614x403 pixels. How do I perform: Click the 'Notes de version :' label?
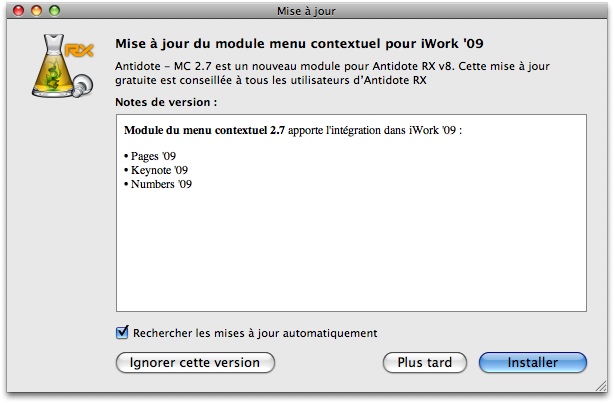[166, 102]
